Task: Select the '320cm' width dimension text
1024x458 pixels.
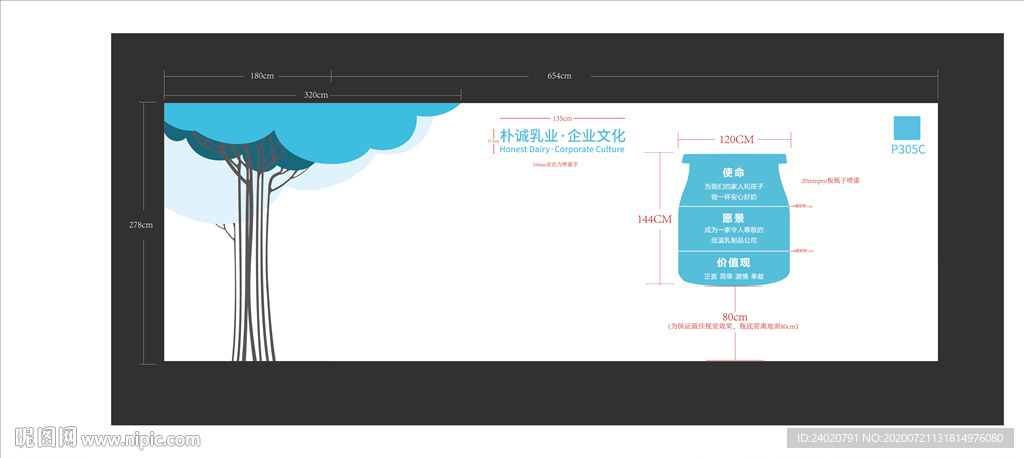Action: click(315, 95)
